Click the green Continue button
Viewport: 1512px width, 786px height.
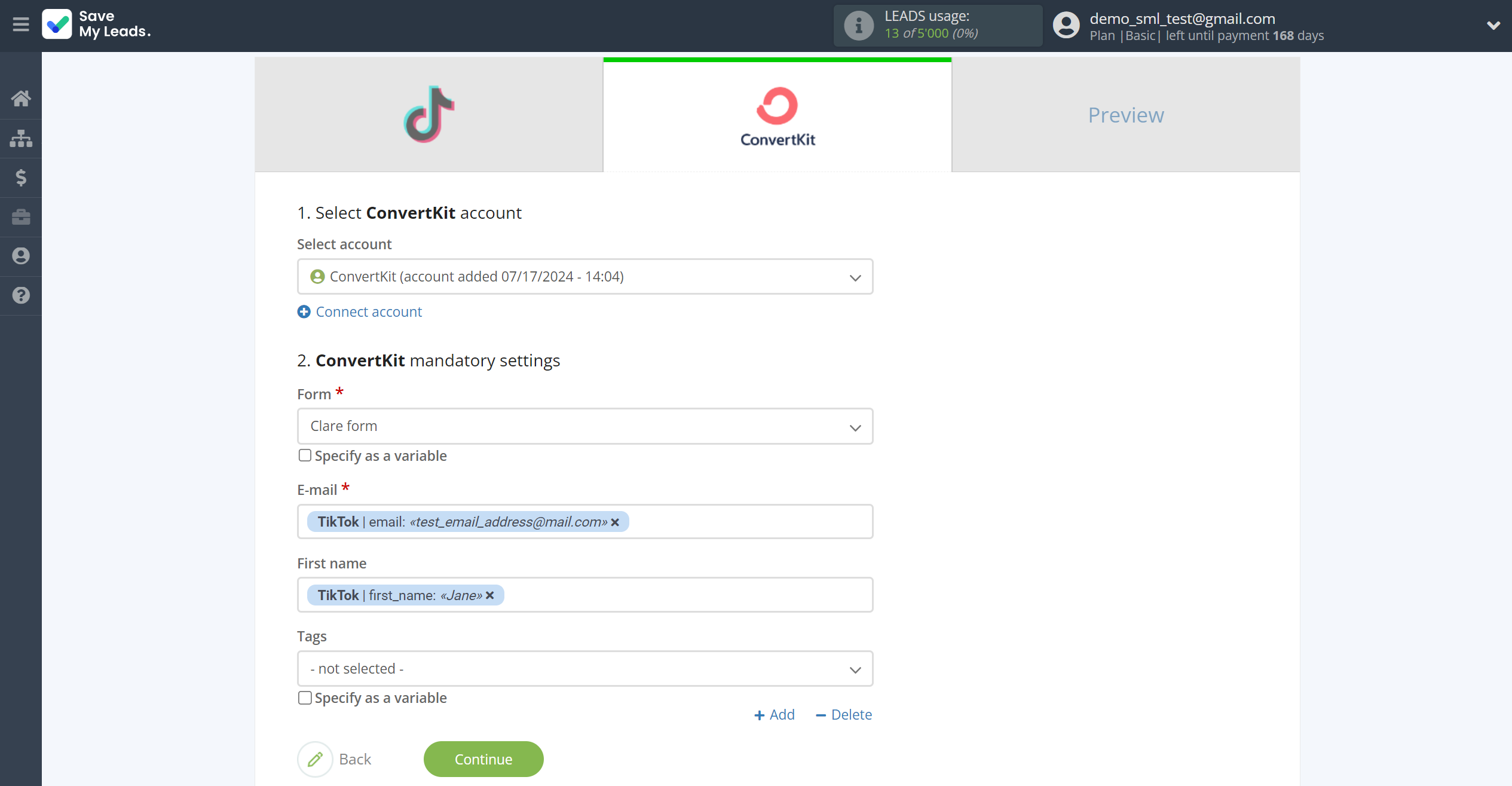(x=483, y=759)
